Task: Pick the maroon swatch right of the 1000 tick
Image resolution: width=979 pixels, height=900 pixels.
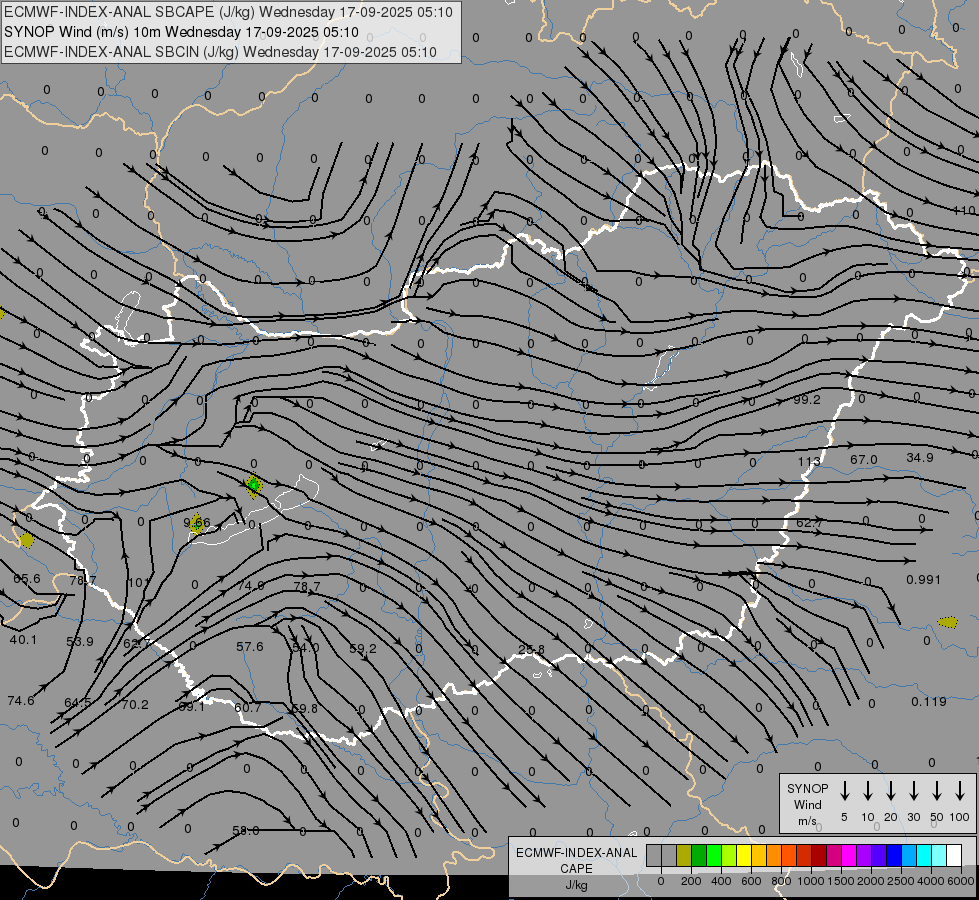Action: [x=819, y=856]
